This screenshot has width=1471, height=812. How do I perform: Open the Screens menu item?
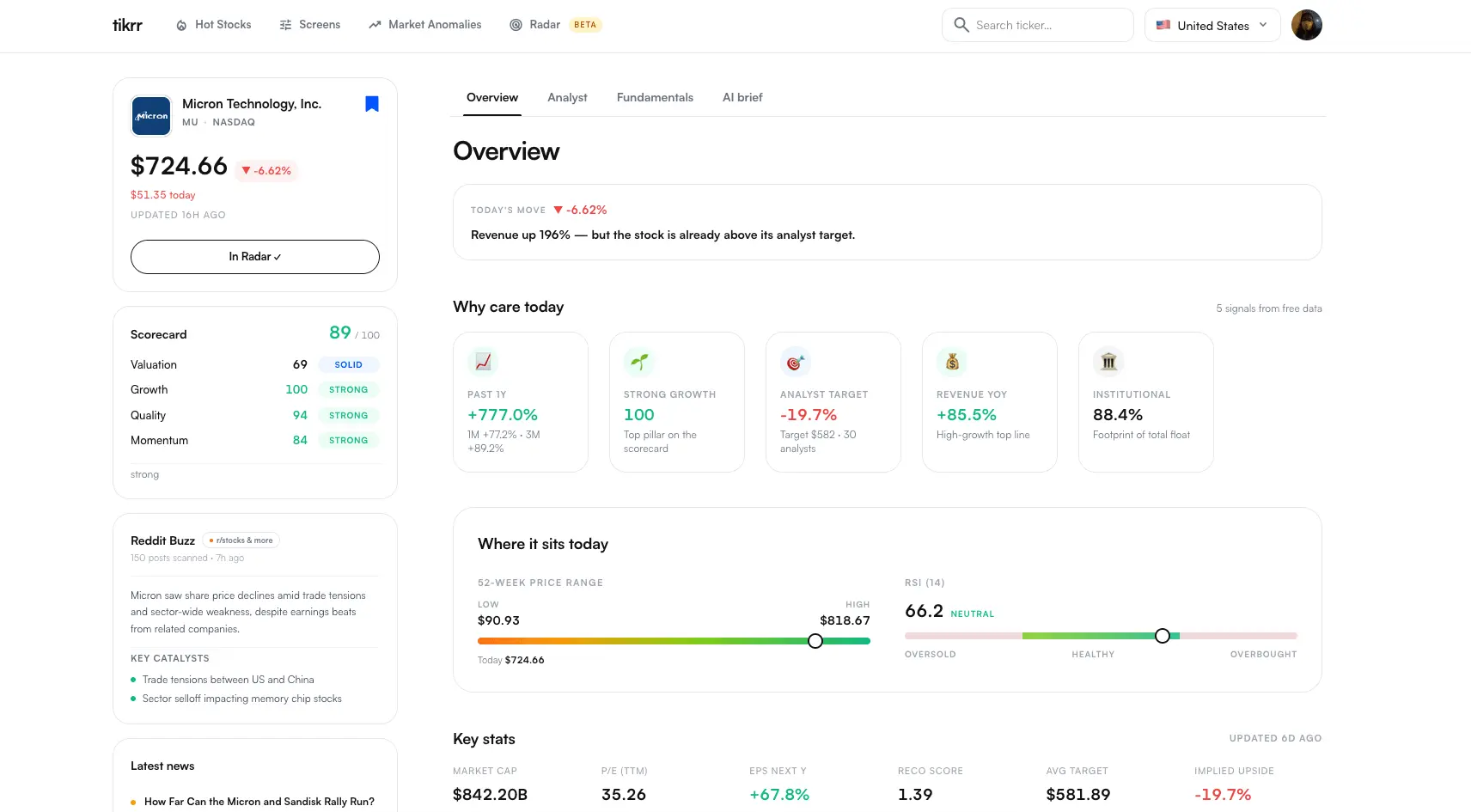point(310,25)
